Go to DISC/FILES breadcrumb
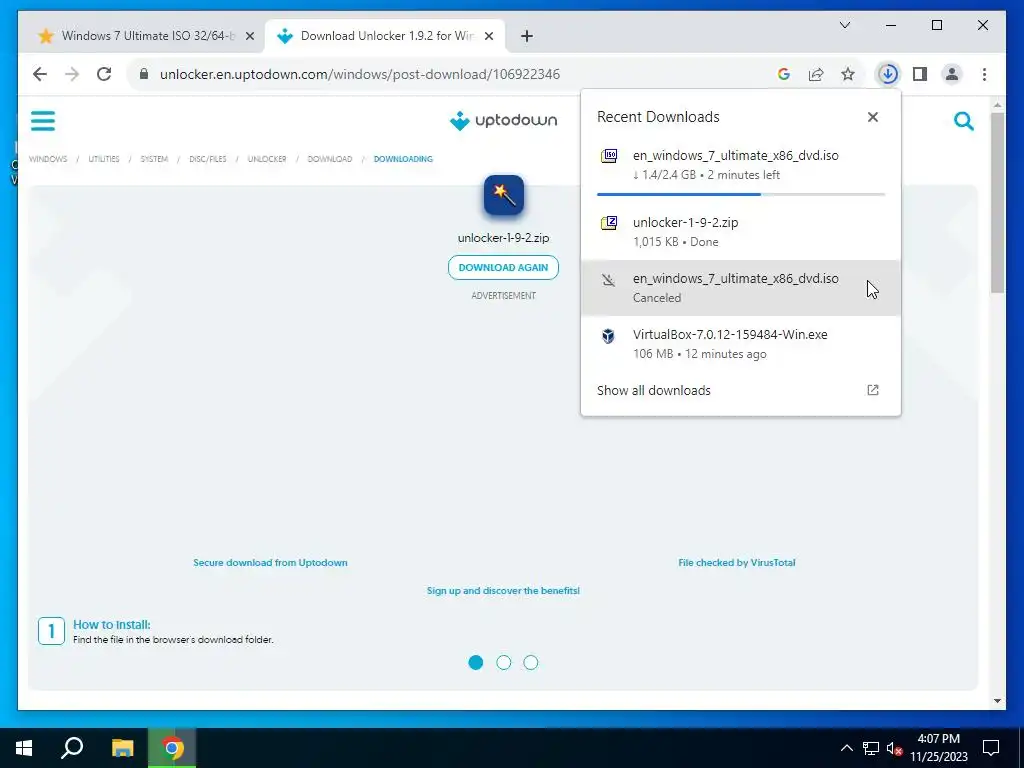The height and width of the screenshot is (768, 1024). [208, 159]
